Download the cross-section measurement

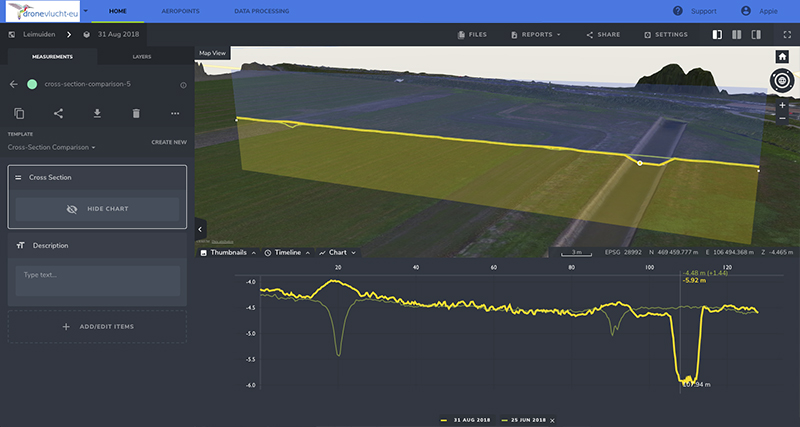click(x=97, y=113)
